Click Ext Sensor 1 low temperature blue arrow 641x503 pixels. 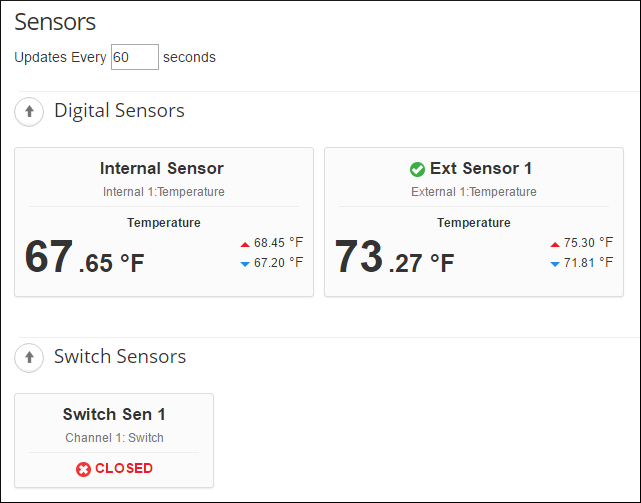click(x=554, y=263)
